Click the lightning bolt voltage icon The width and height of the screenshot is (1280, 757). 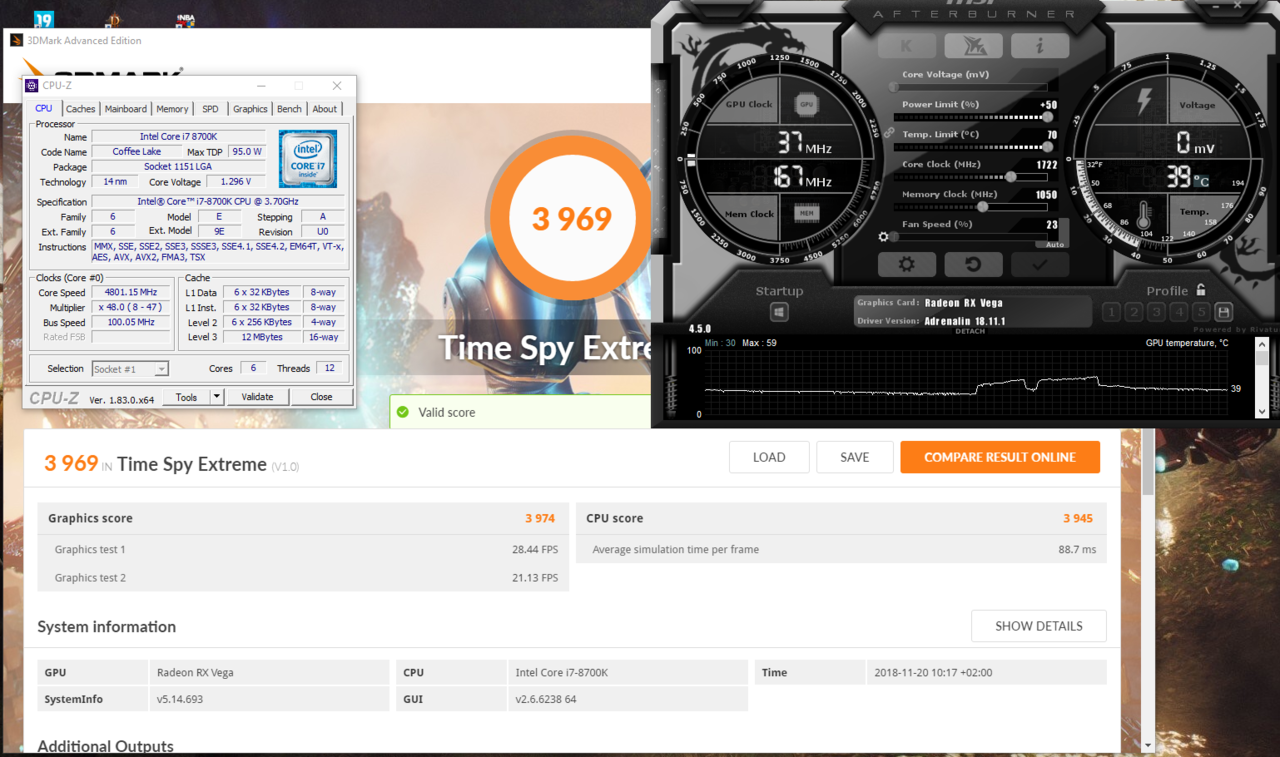(x=1144, y=102)
